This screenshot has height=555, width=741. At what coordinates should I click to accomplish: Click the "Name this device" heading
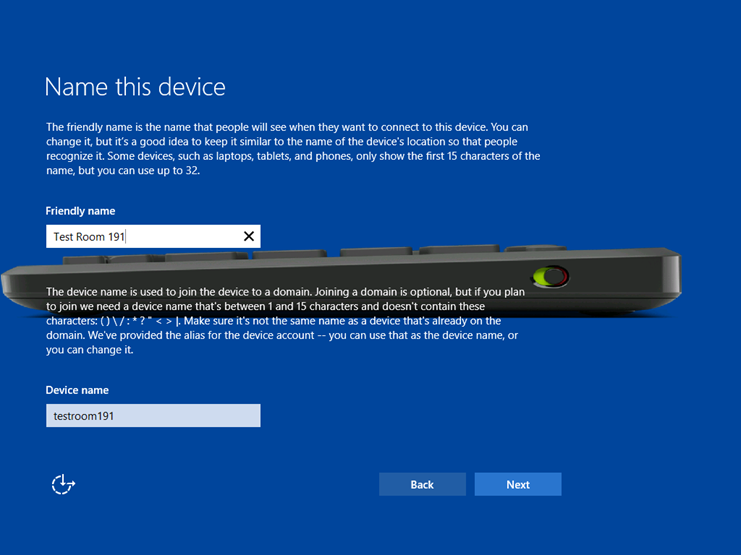[135, 87]
